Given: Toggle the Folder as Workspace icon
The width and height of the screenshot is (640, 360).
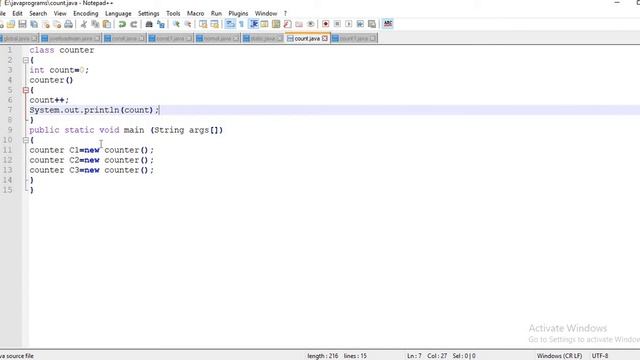Looking at the screenshot, I should coord(299,24).
